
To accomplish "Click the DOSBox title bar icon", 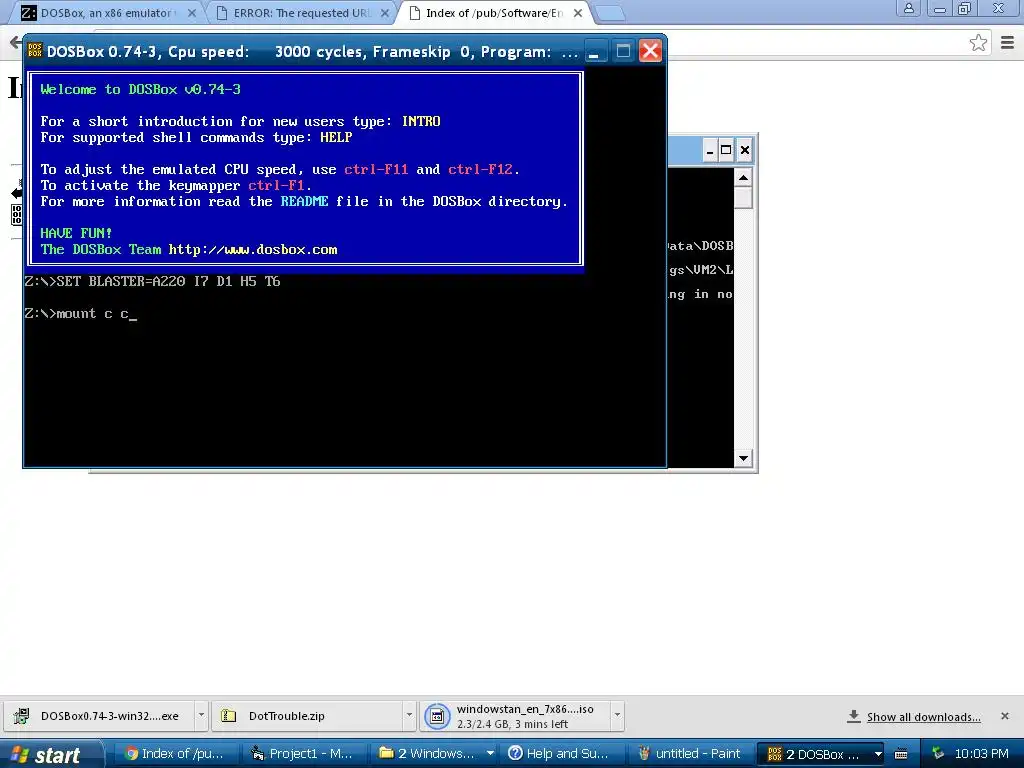I will 35,50.
